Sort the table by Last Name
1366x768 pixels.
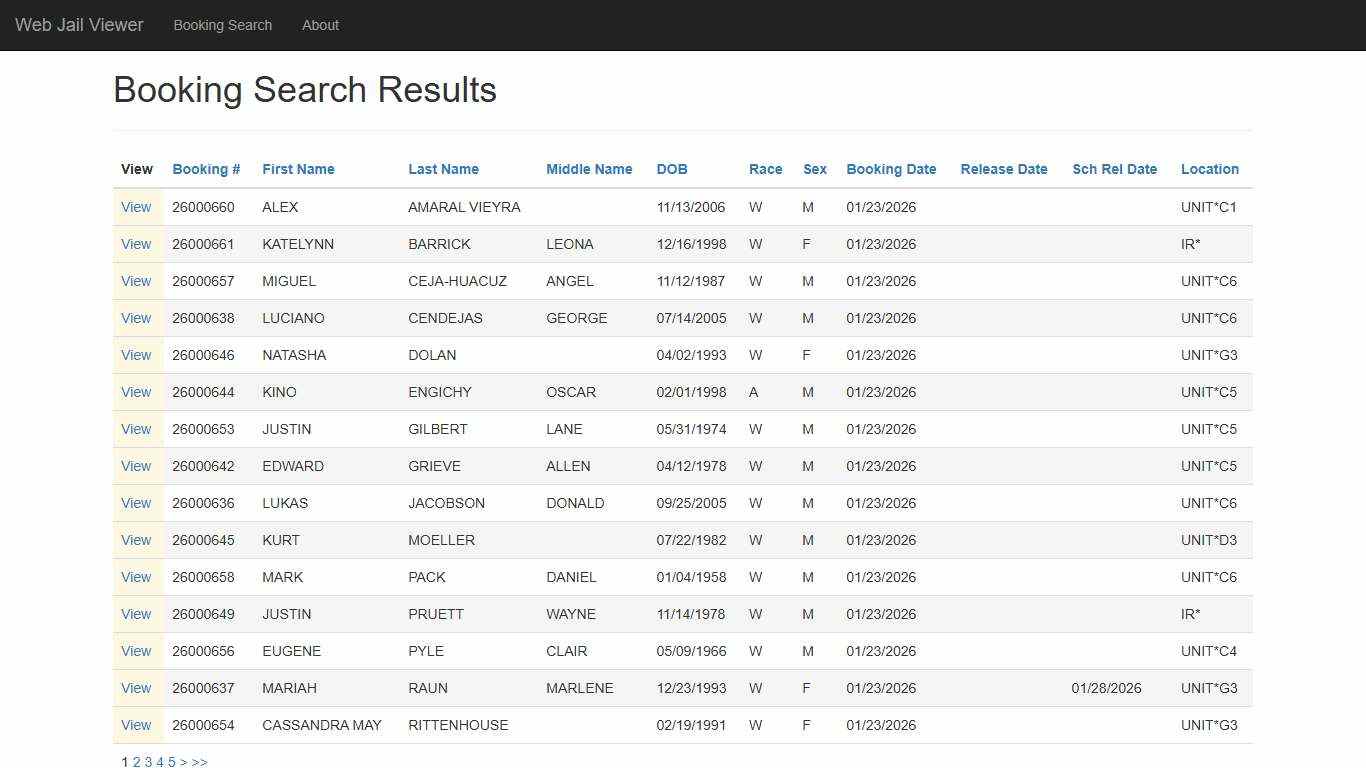click(x=443, y=169)
